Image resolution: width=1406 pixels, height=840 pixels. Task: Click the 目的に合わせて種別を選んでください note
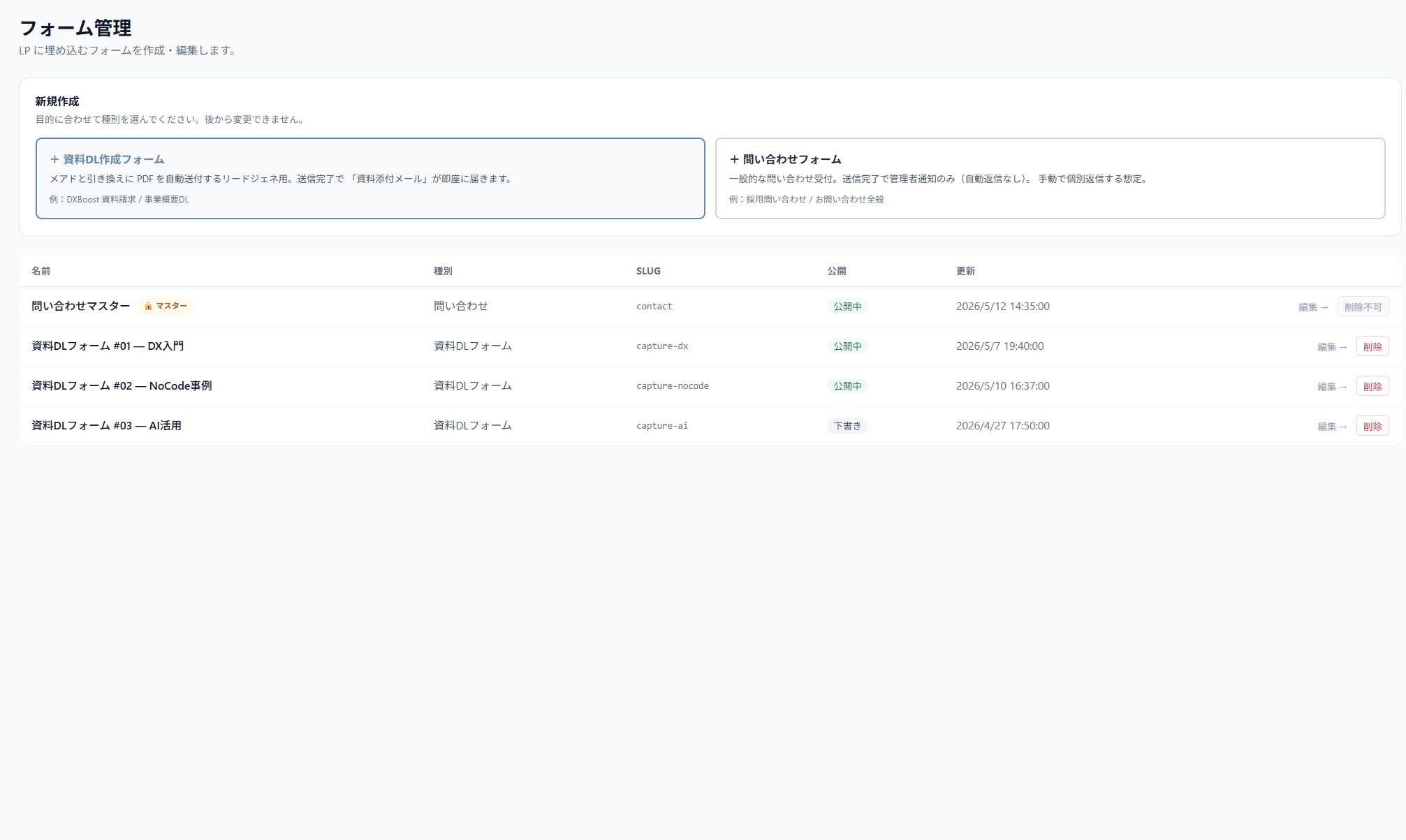pyautogui.click(x=171, y=119)
